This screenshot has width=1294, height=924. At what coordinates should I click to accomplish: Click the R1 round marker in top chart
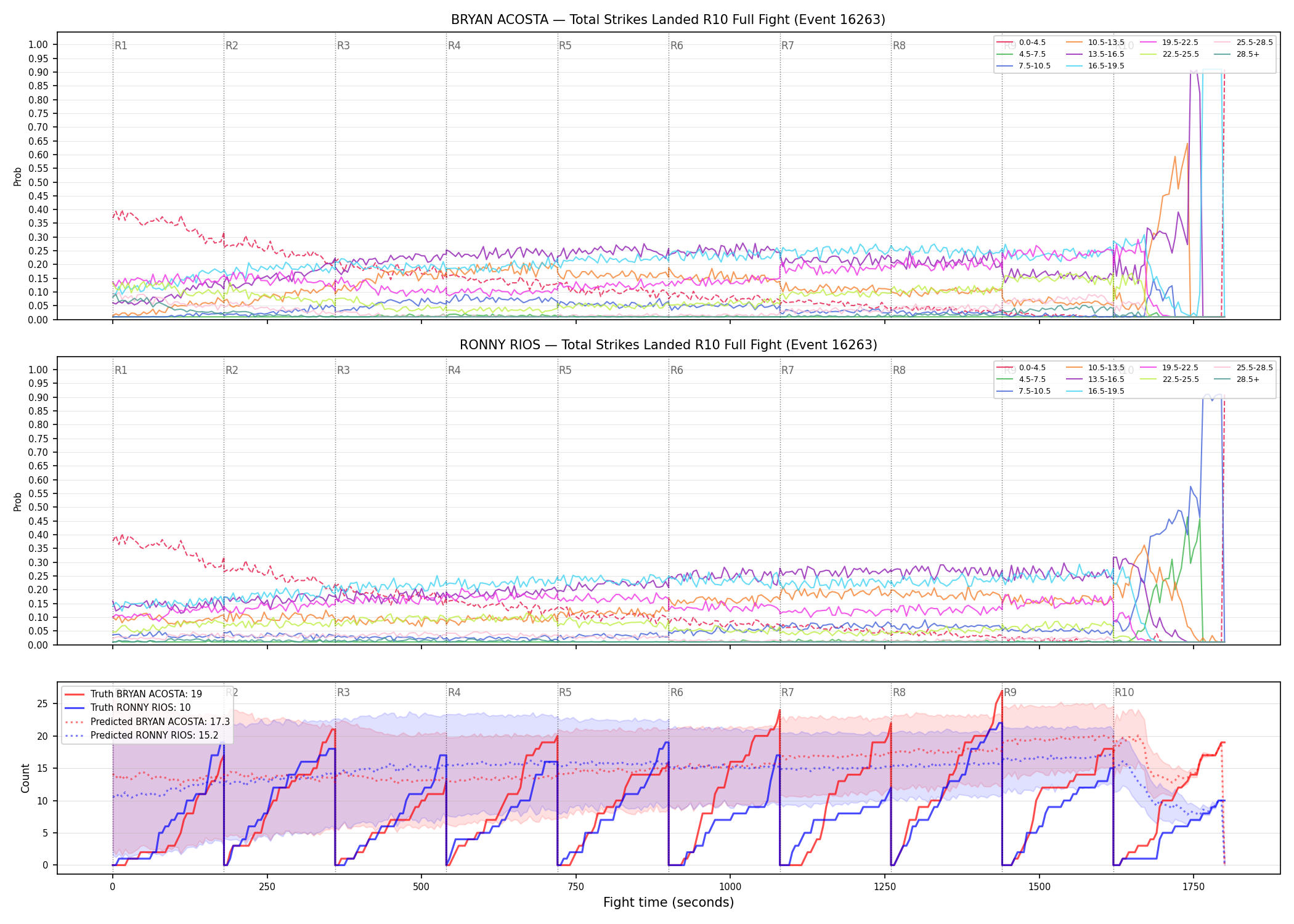pyautogui.click(x=121, y=46)
